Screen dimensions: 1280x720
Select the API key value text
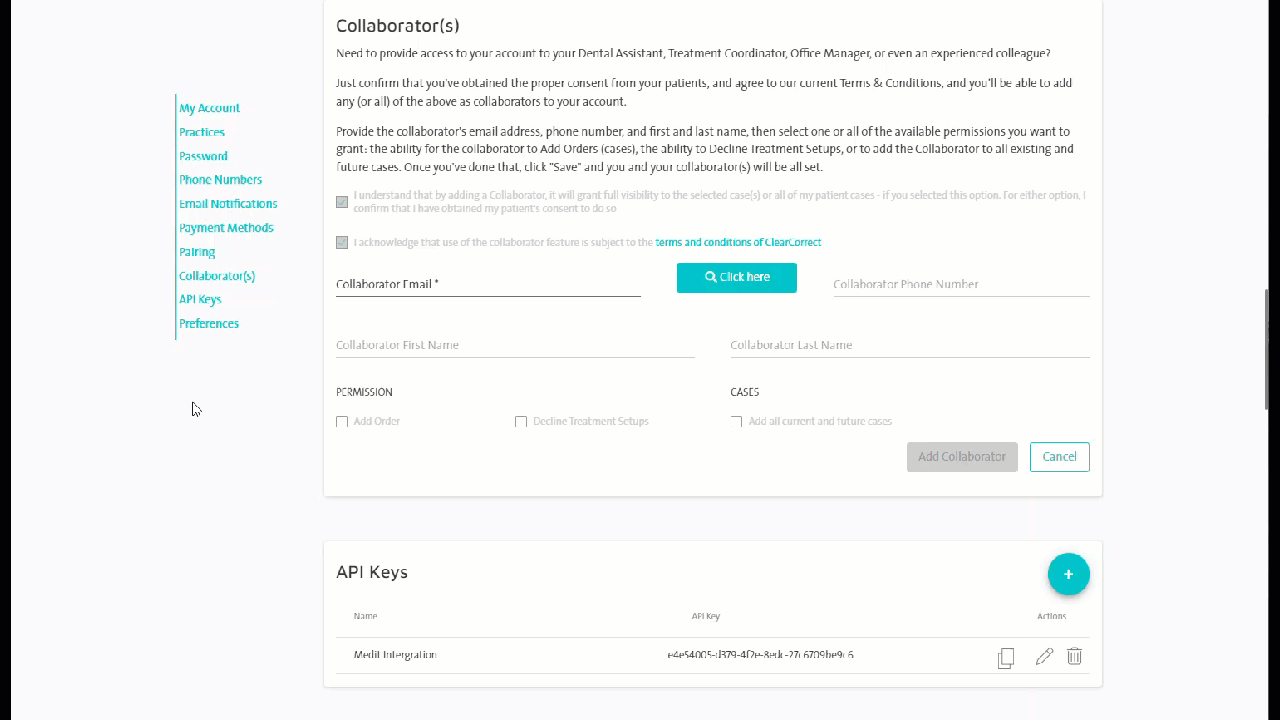760,655
